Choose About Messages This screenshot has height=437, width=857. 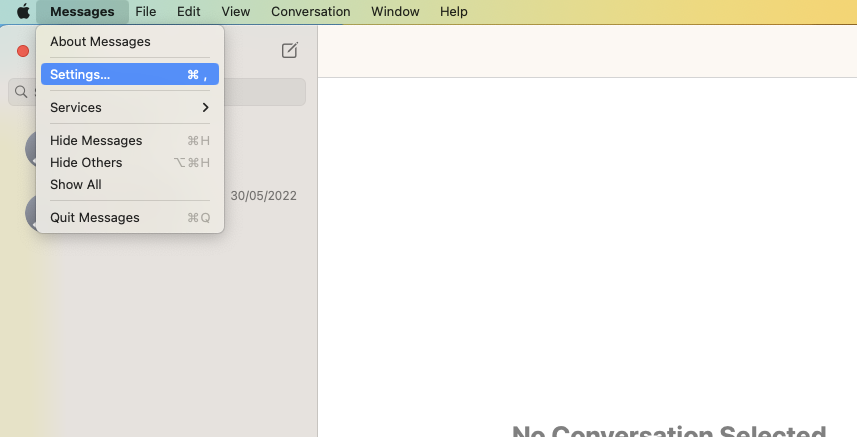pyautogui.click(x=130, y=42)
